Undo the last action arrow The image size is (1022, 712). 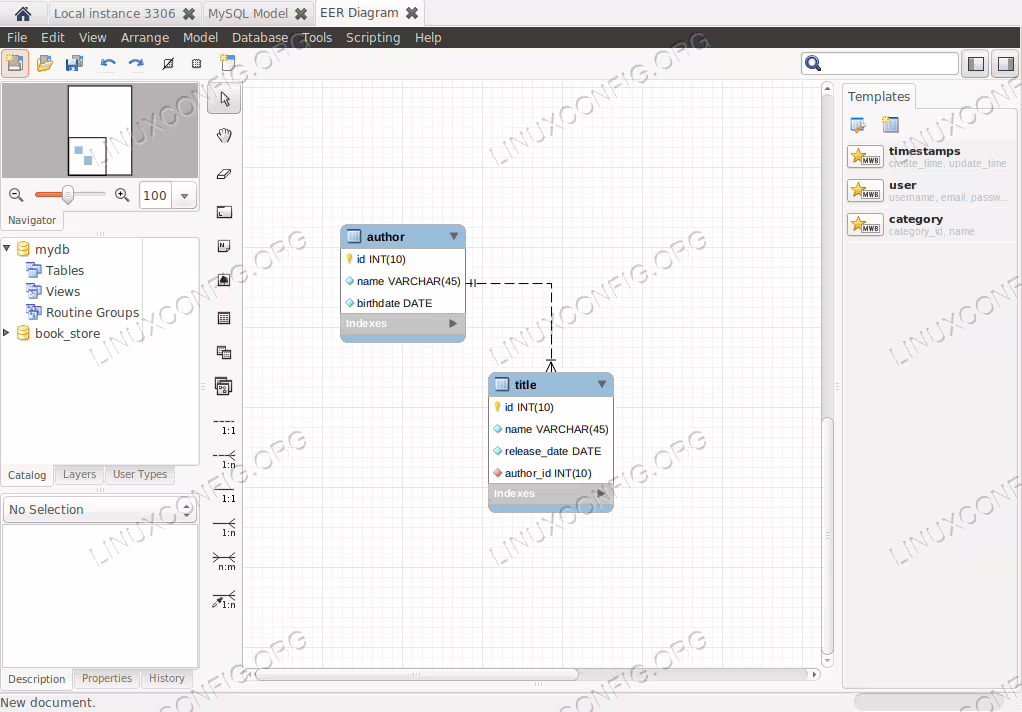tap(108, 63)
